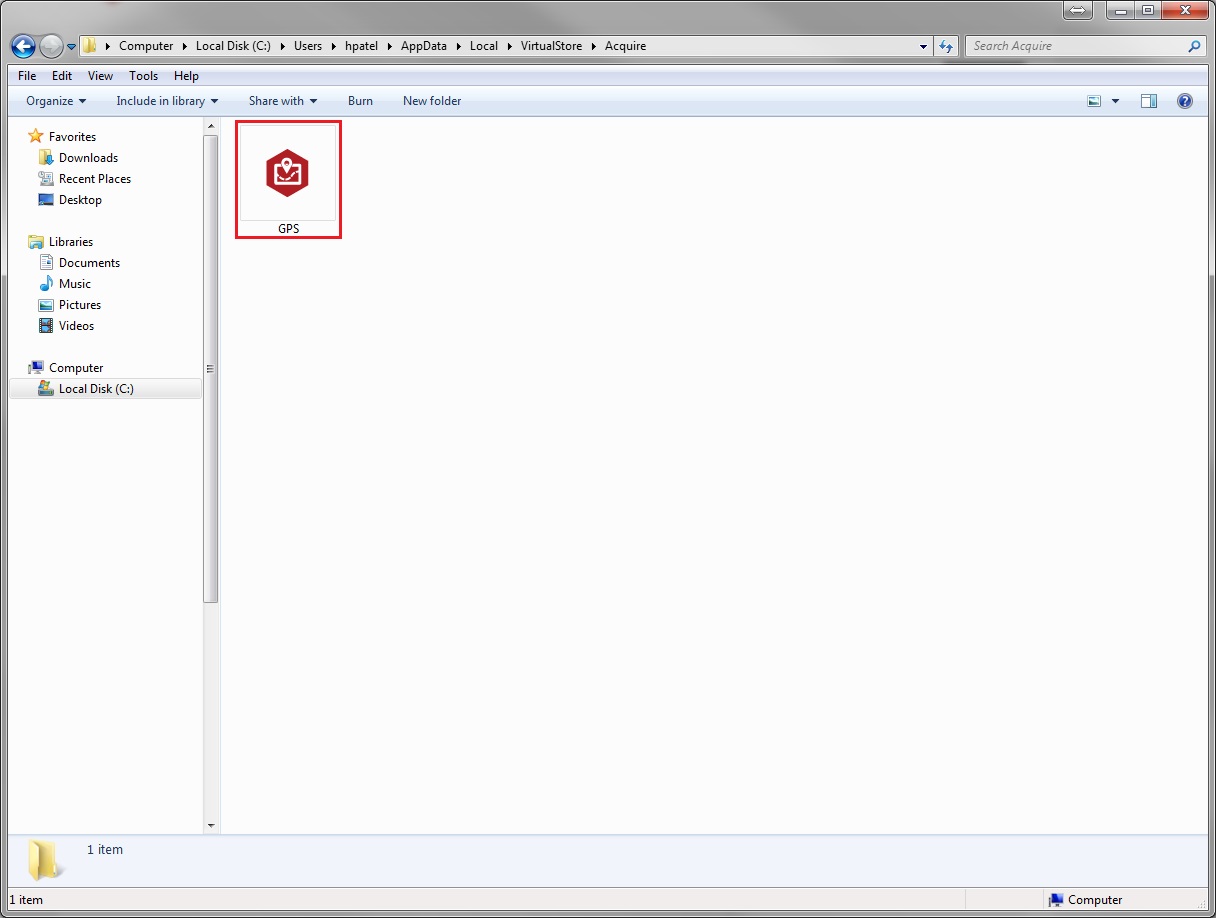Click navigation pane scrollbar down arrow

click(x=211, y=826)
